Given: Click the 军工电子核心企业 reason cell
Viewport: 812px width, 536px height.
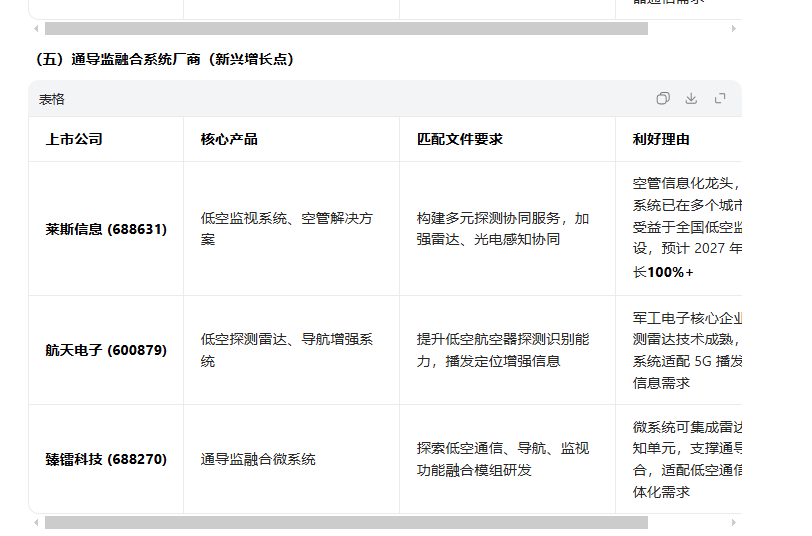Looking at the screenshot, I should pyautogui.click(x=679, y=350).
